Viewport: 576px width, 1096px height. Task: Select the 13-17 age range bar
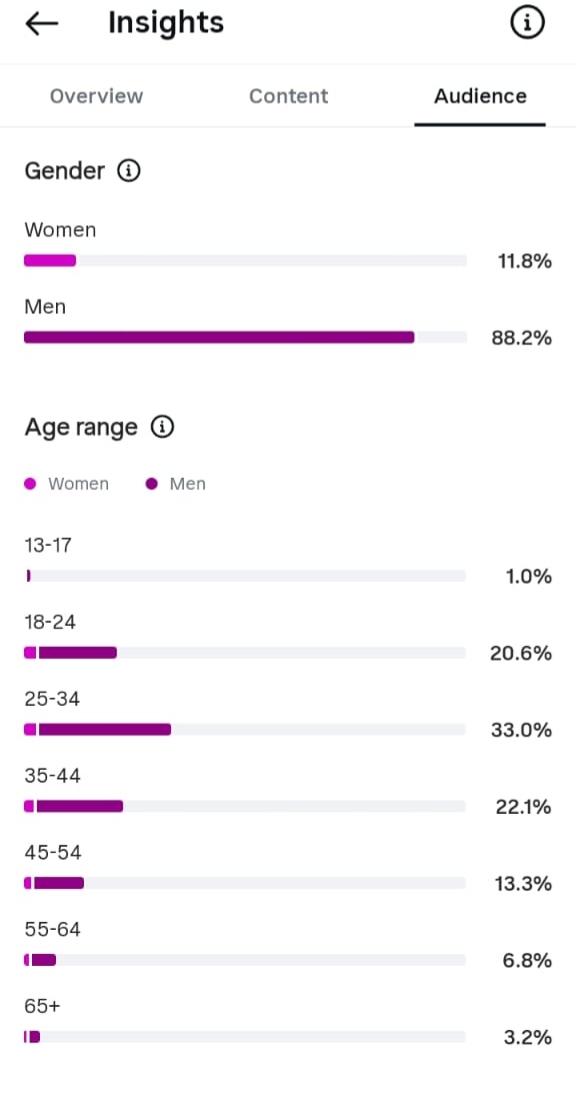245,576
